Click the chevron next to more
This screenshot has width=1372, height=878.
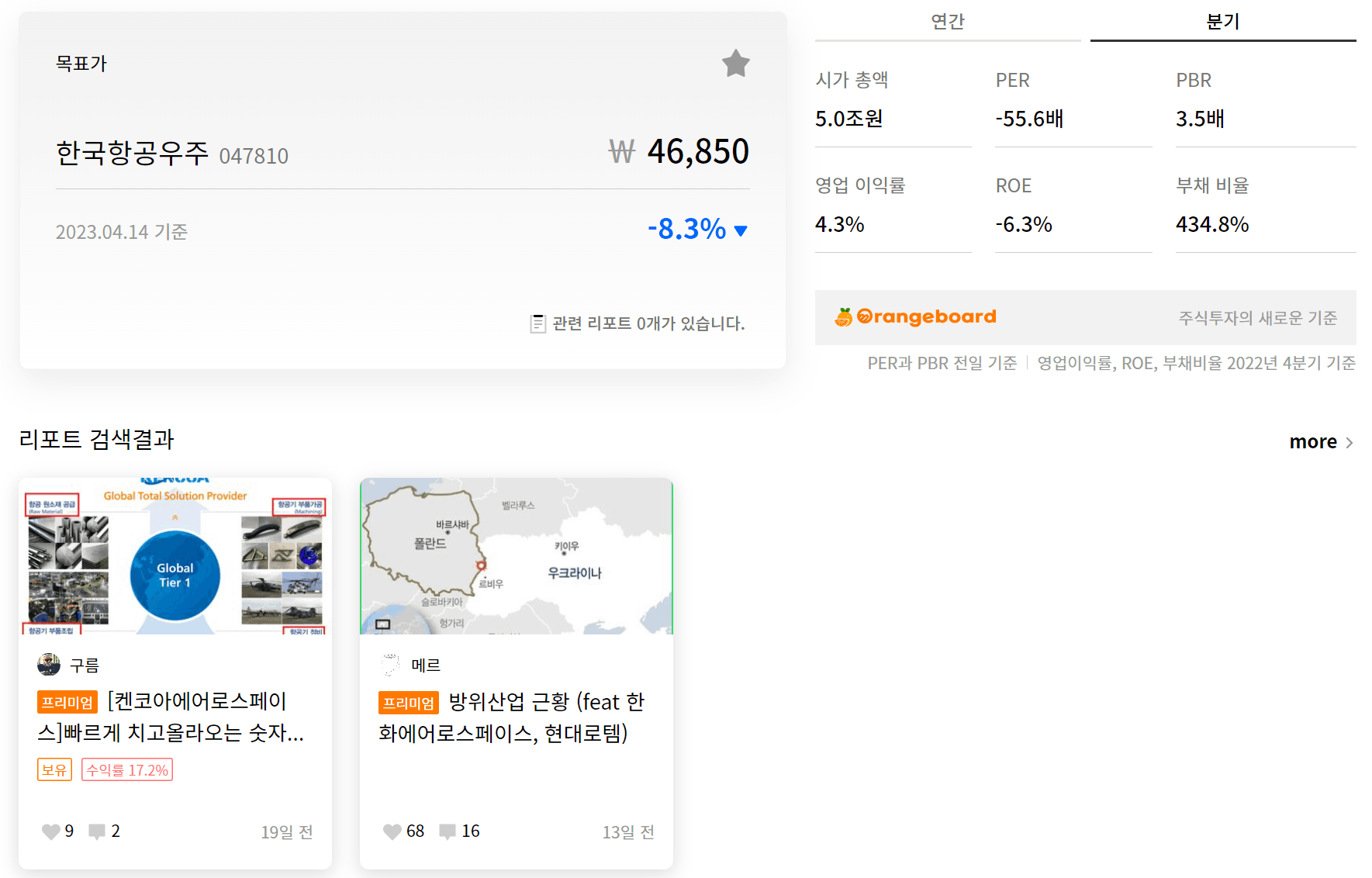pos(1349,442)
